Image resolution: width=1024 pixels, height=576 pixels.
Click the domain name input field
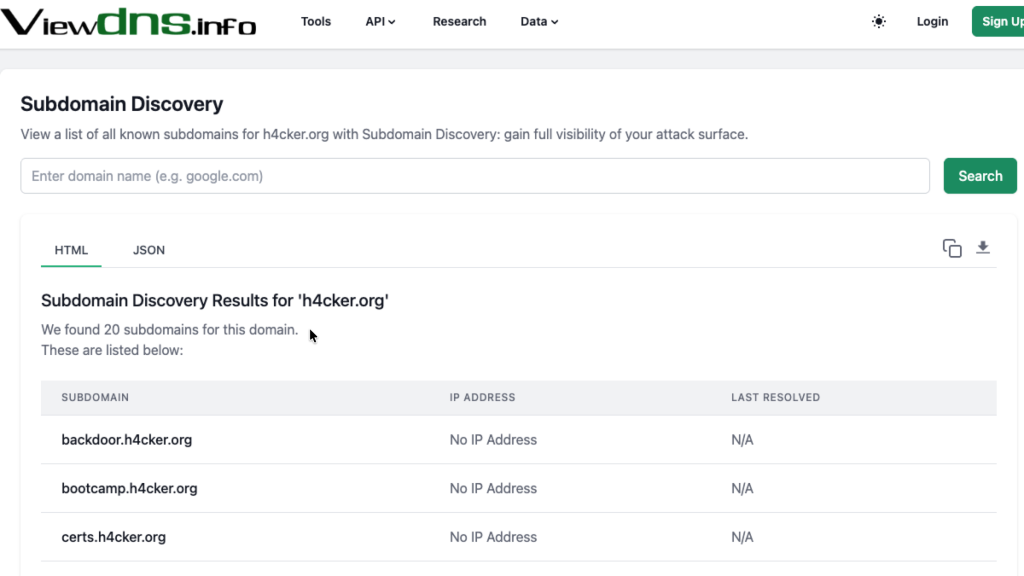[x=475, y=176]
